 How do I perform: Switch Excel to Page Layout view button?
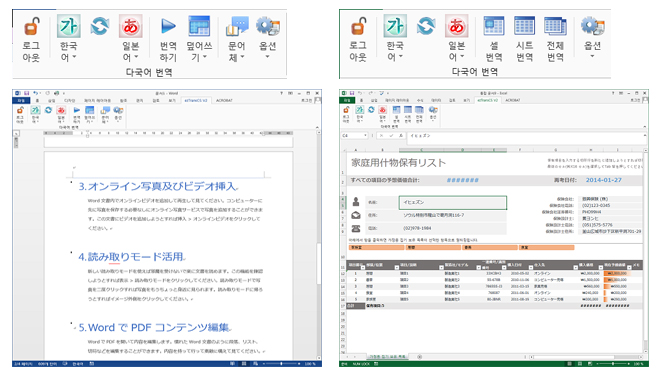click(579, 364)
